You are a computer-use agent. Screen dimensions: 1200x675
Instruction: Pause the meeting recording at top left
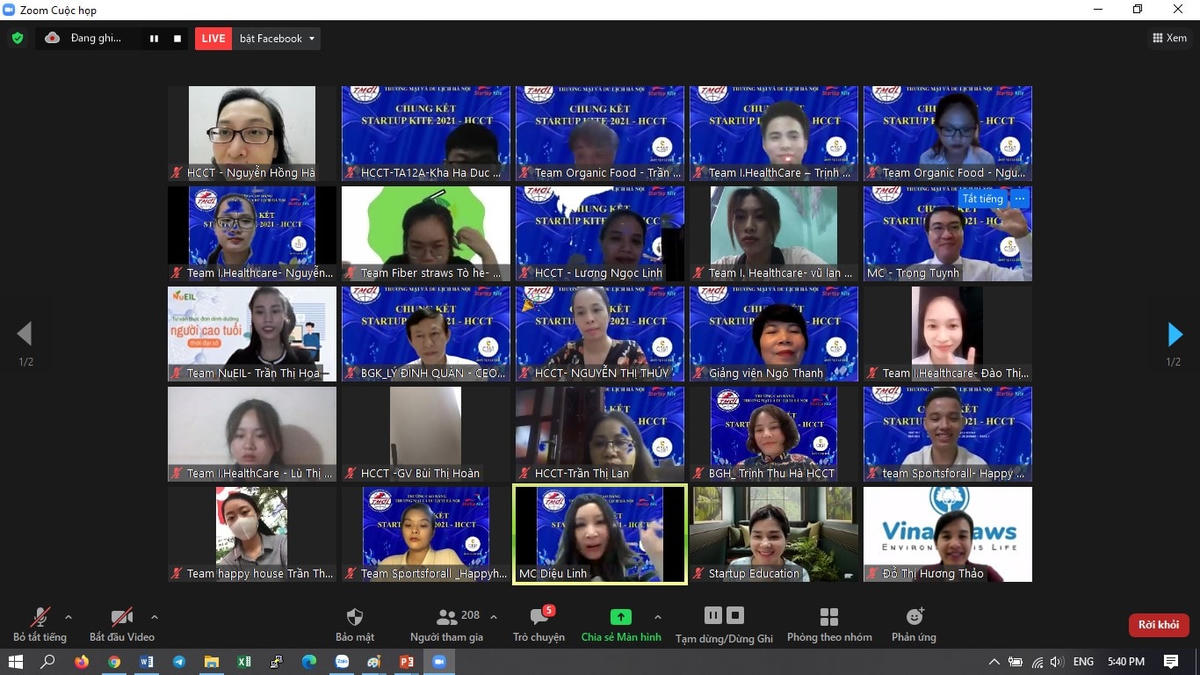point(155,37)
